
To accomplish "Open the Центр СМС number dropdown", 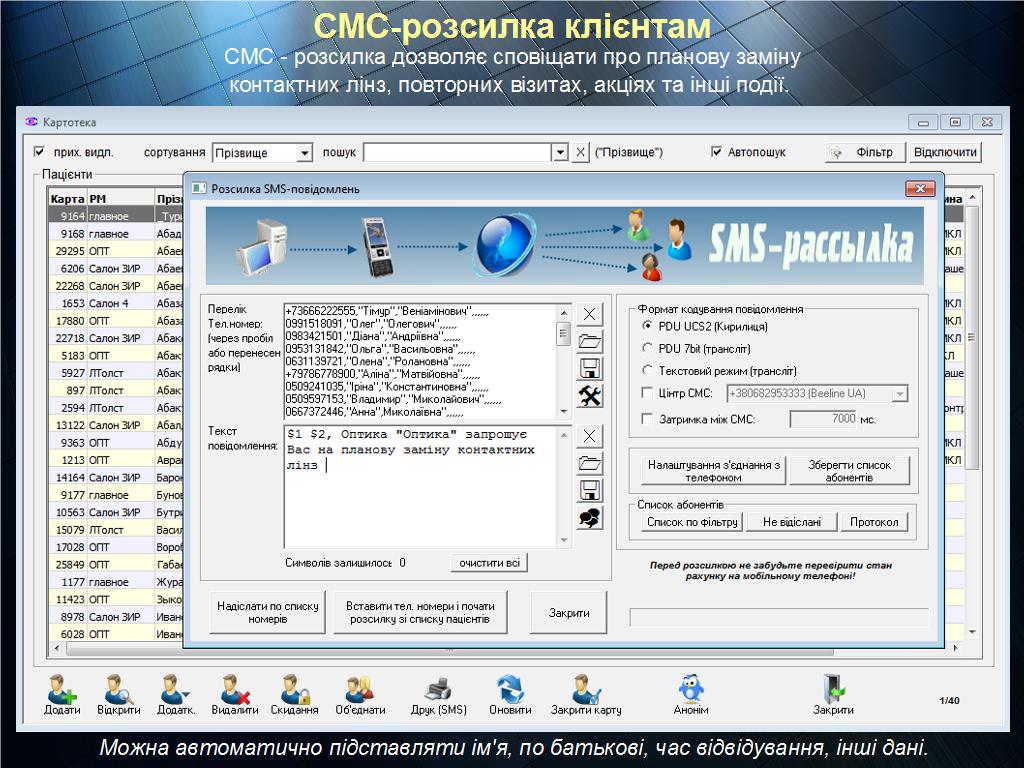I will 899,394.
